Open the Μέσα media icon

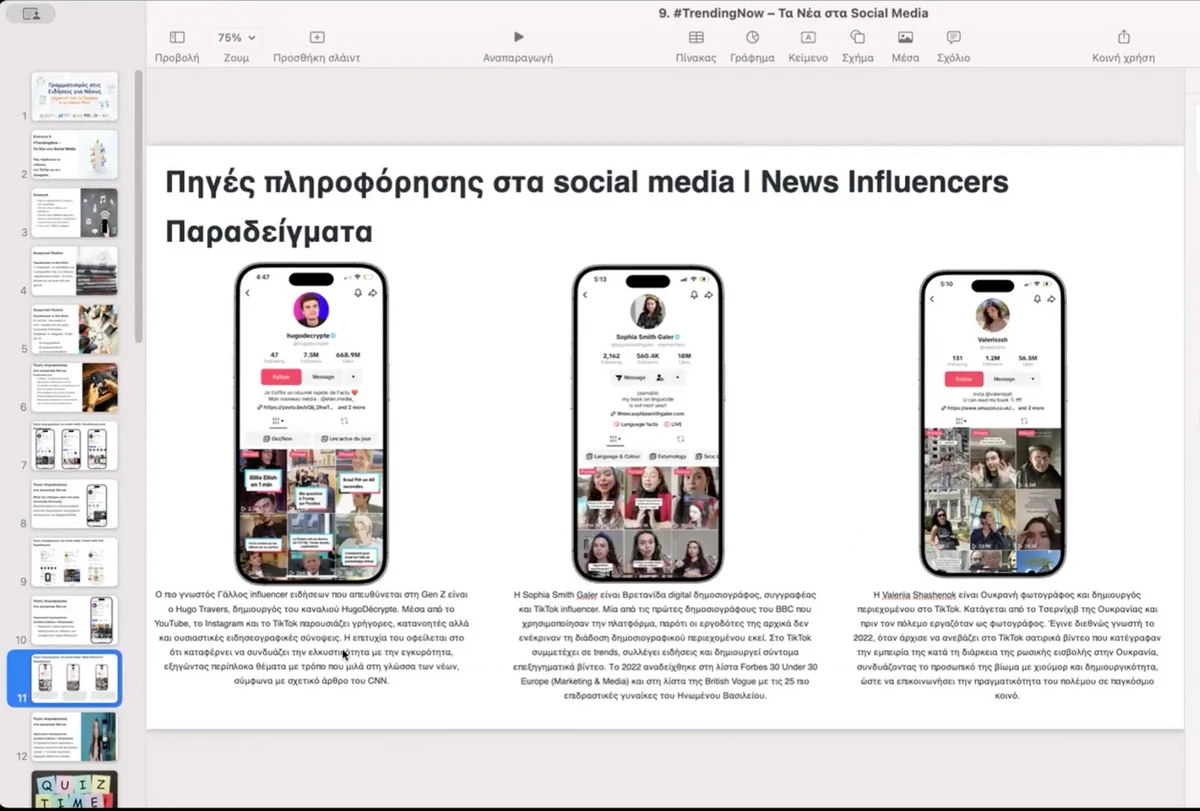(x=905, y=38)
